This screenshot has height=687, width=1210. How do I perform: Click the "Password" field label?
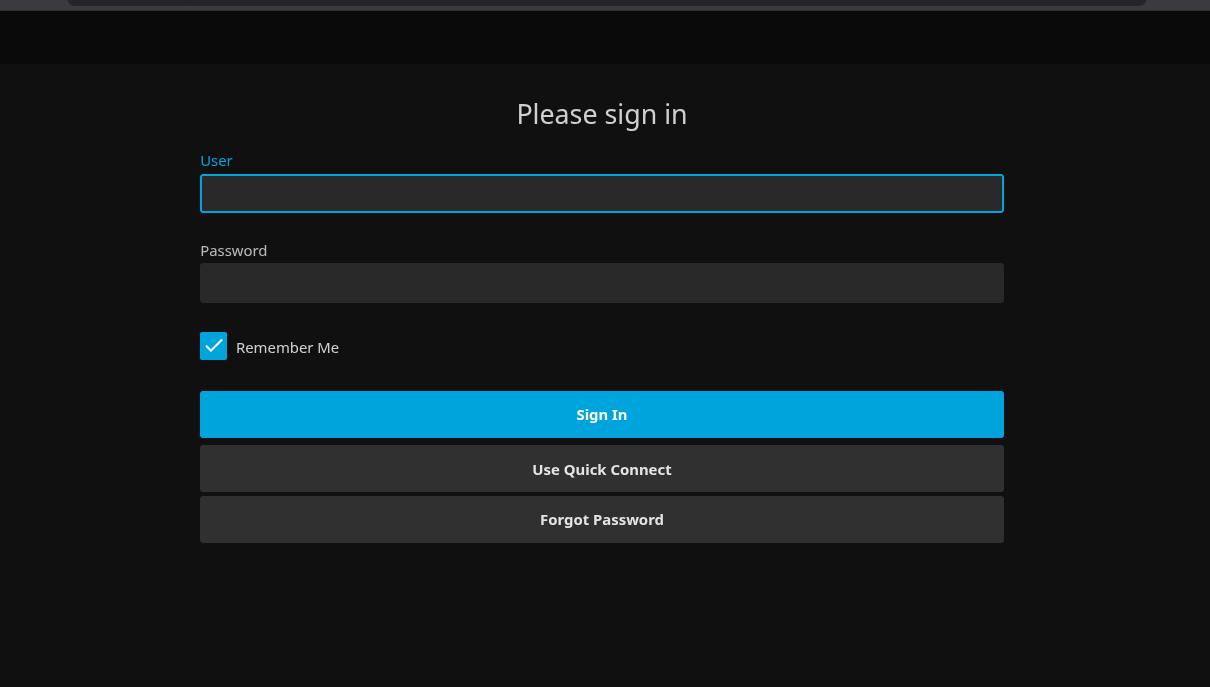233,251
